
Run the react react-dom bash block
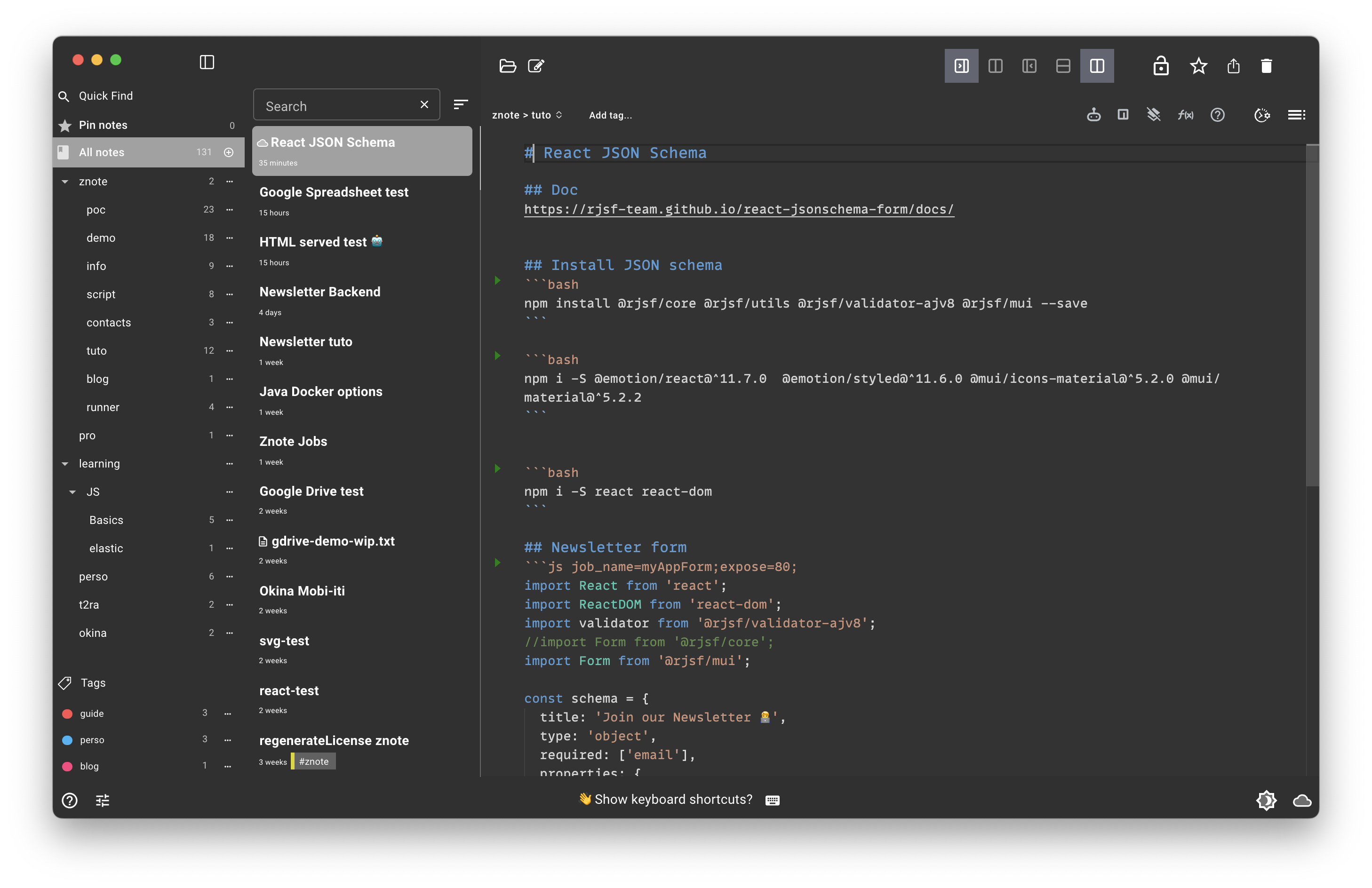click(x=497, y=468)
